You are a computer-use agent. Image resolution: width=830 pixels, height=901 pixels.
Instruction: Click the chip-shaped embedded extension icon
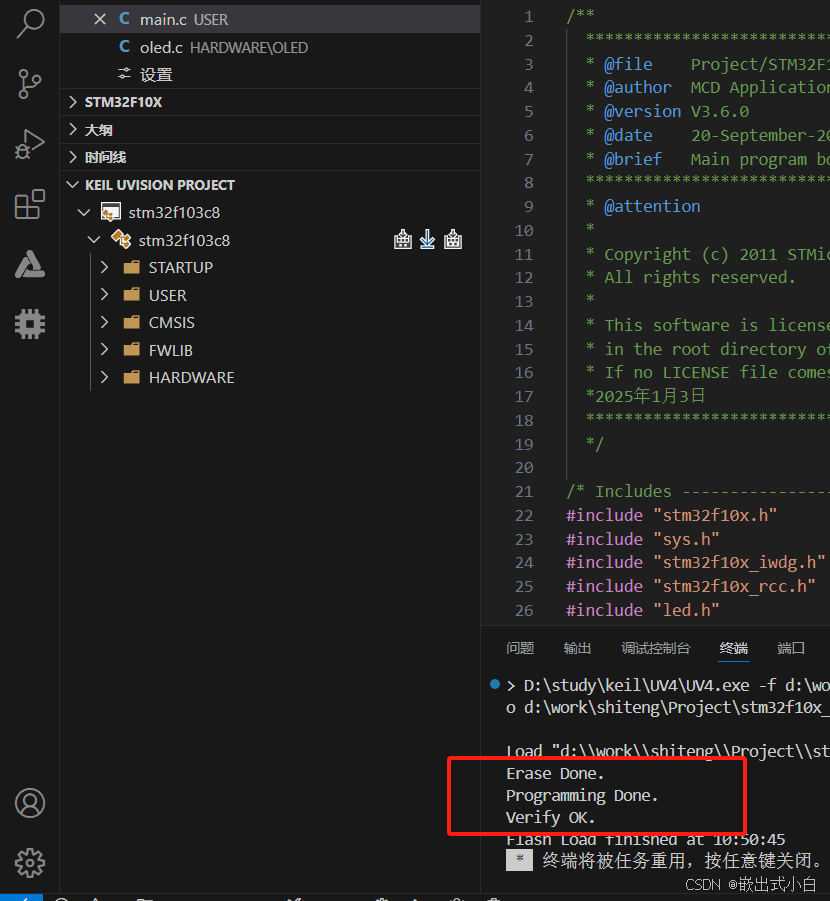30,323
